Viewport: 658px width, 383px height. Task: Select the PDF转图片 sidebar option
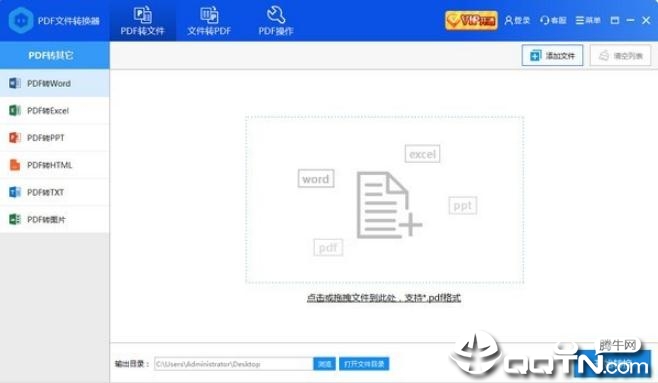tap(55, 219)
